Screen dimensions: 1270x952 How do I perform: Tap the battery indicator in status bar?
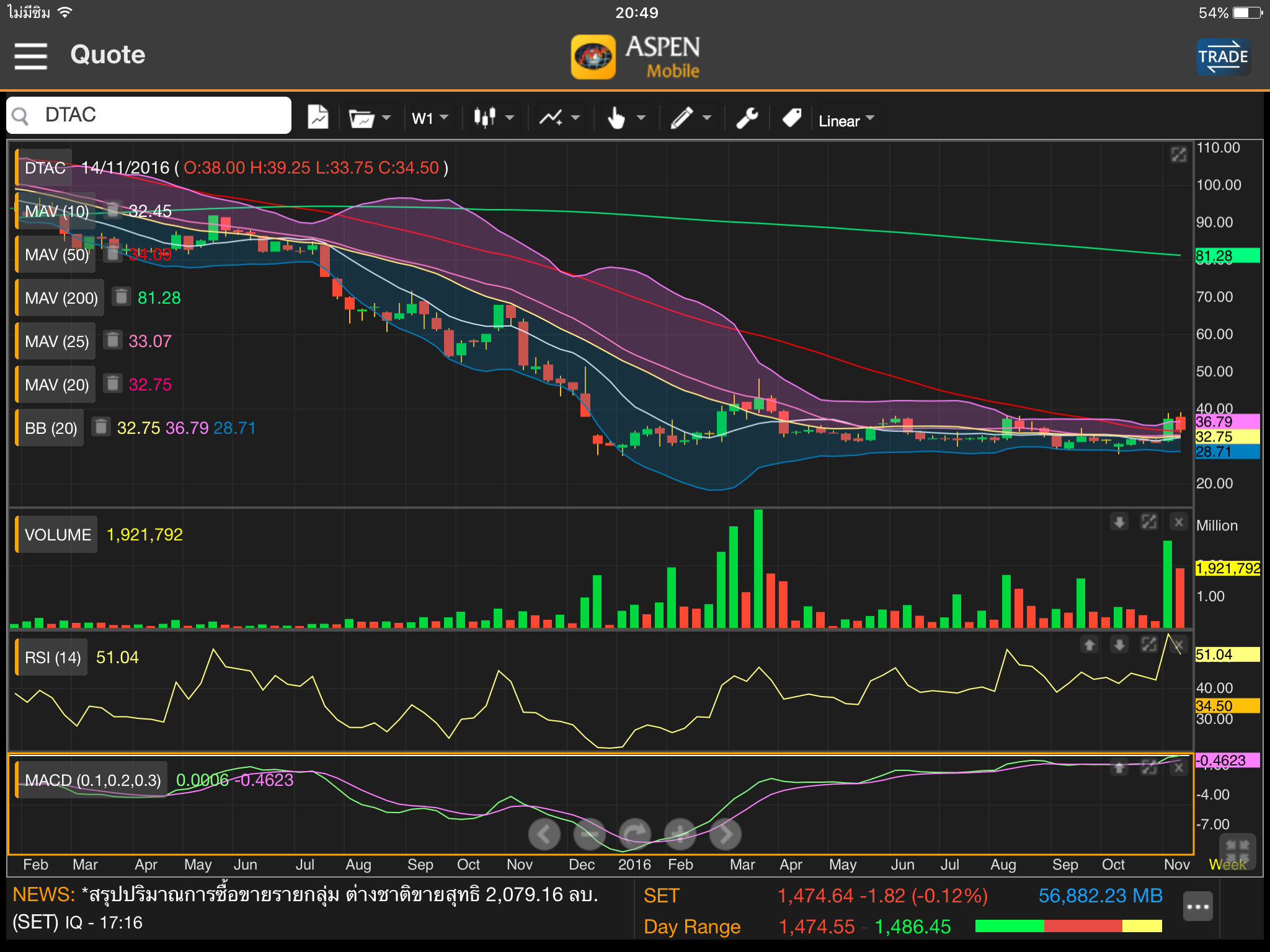[1248, 13]
